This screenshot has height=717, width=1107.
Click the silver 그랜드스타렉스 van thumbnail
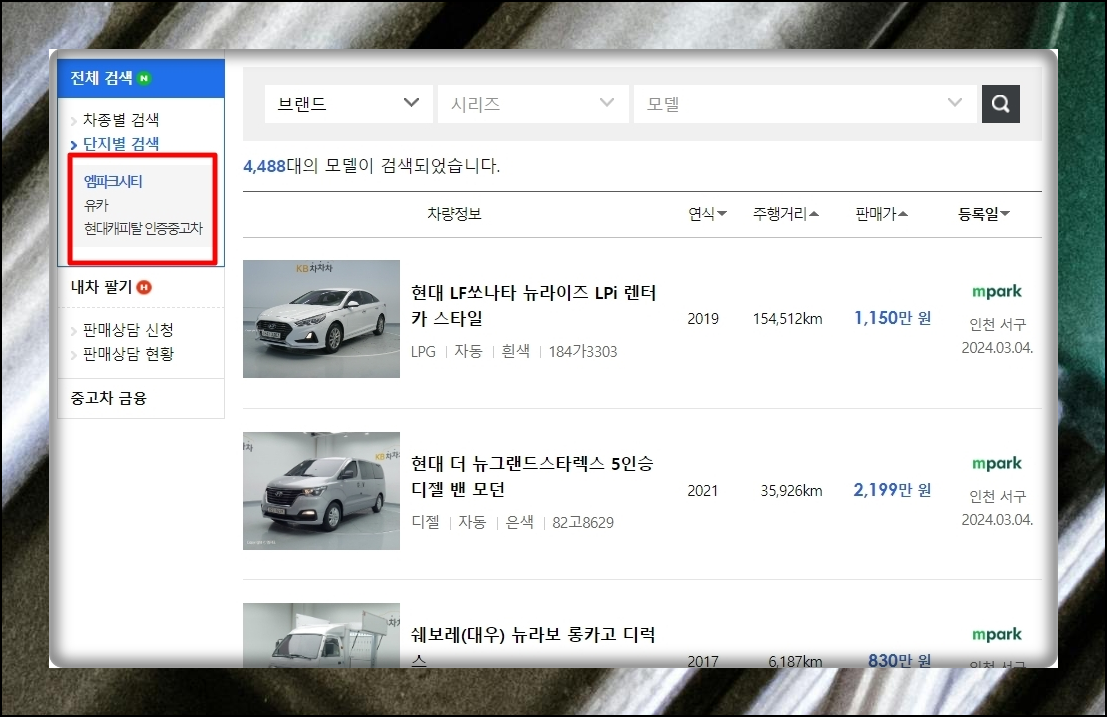point(321,491)
